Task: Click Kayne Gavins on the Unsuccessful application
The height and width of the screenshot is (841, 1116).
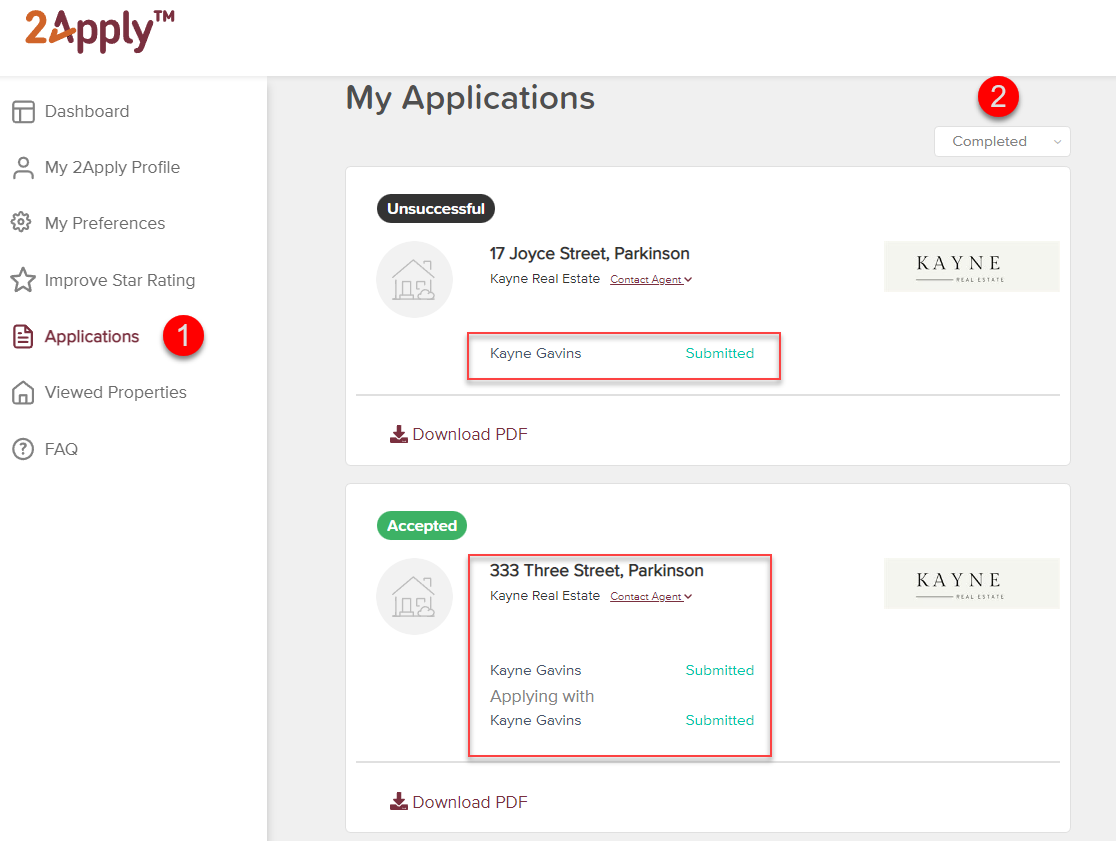Action: [535, 354]
